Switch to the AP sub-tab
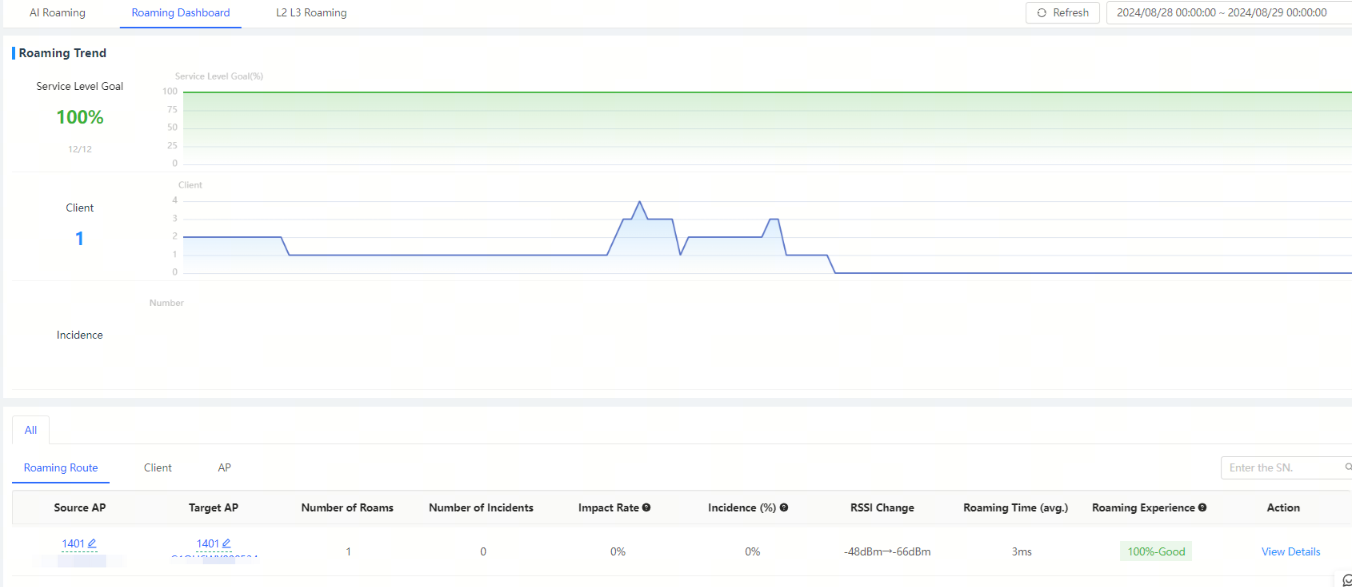This screenshot has height=587, width=1352. click(225, 468)
